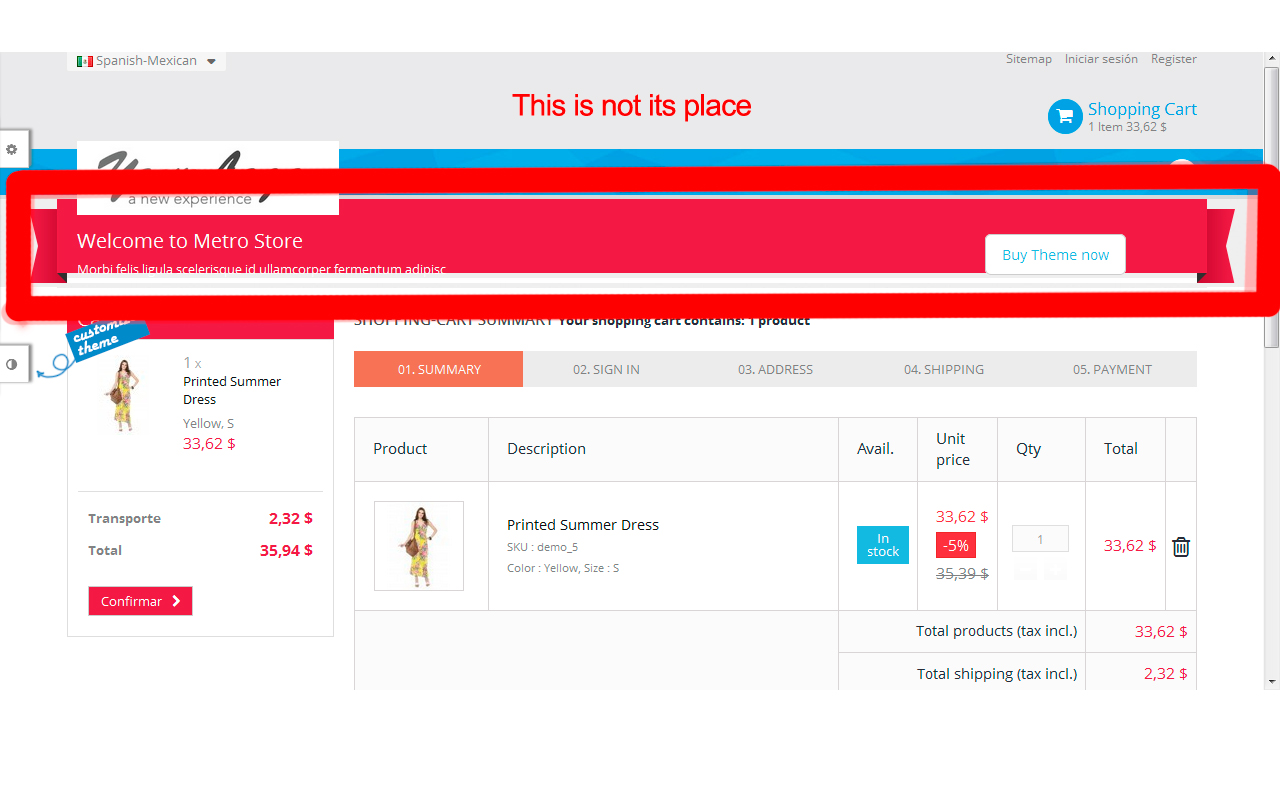Click the Iniciar sesión link
The width and height of the screenshot is (1280, 800).
coord(1101,59)
